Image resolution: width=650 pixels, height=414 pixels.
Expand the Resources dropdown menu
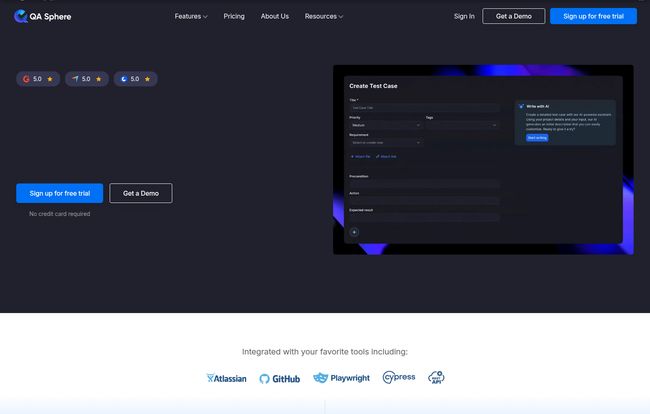click(x=324, y=16)
